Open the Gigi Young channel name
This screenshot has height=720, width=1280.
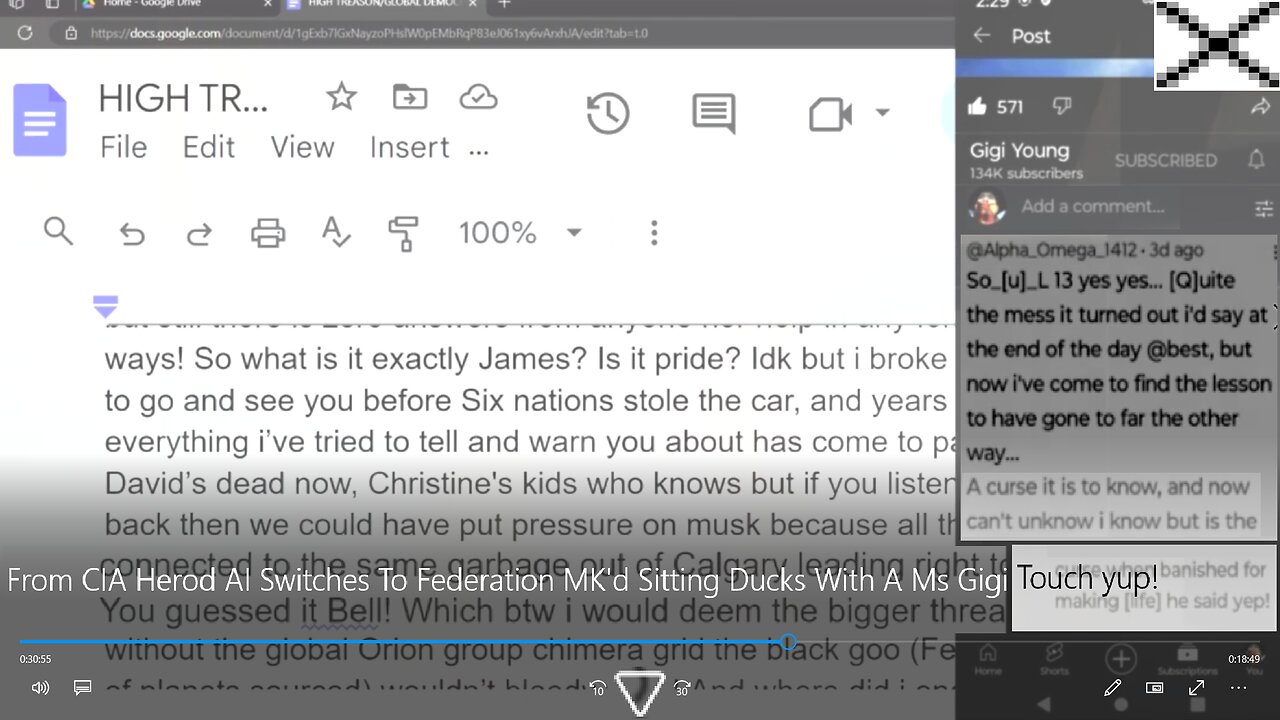1019,151
